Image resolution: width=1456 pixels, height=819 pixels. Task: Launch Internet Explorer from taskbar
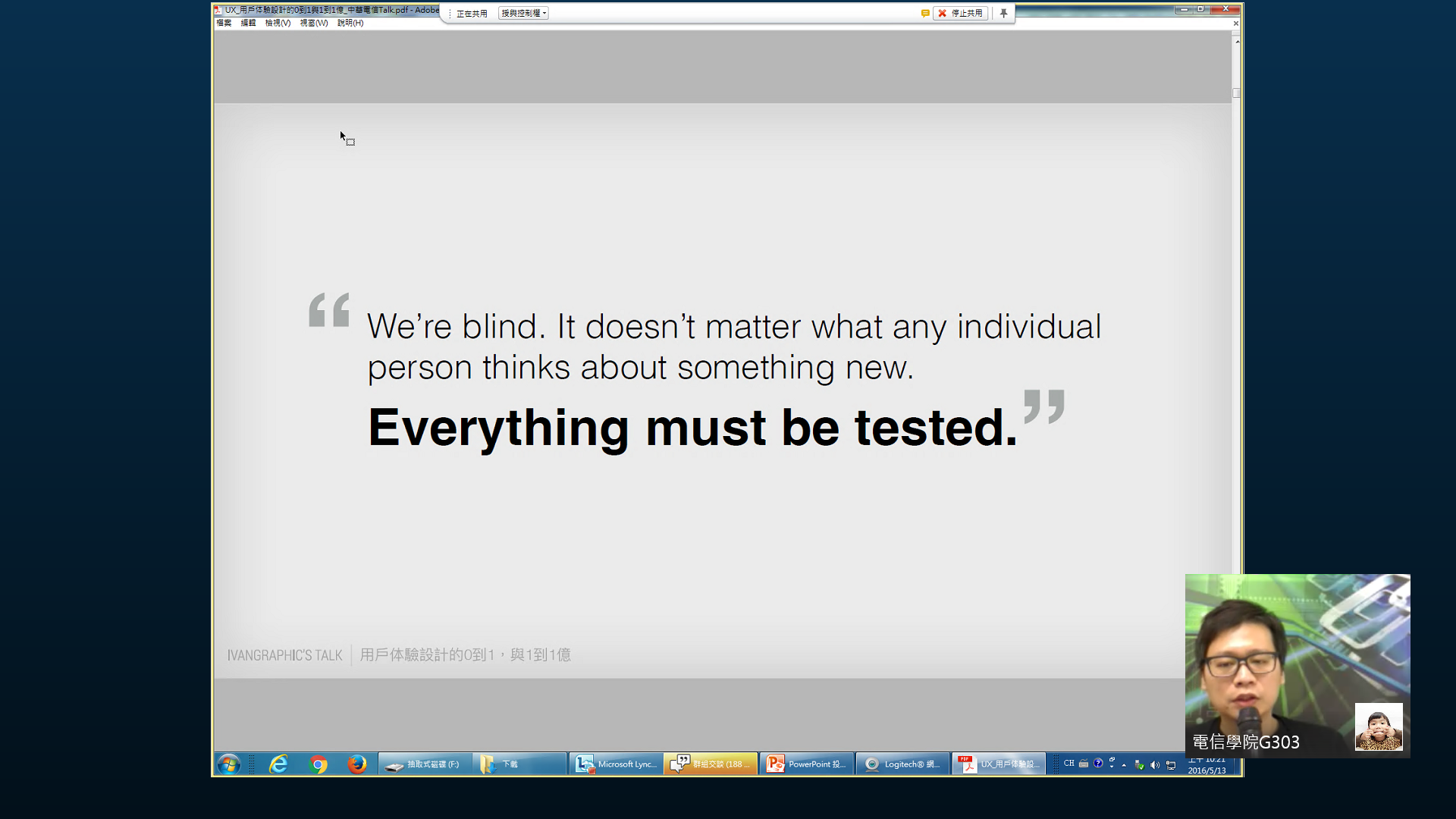pyautogui.click(x=278, y=764)
